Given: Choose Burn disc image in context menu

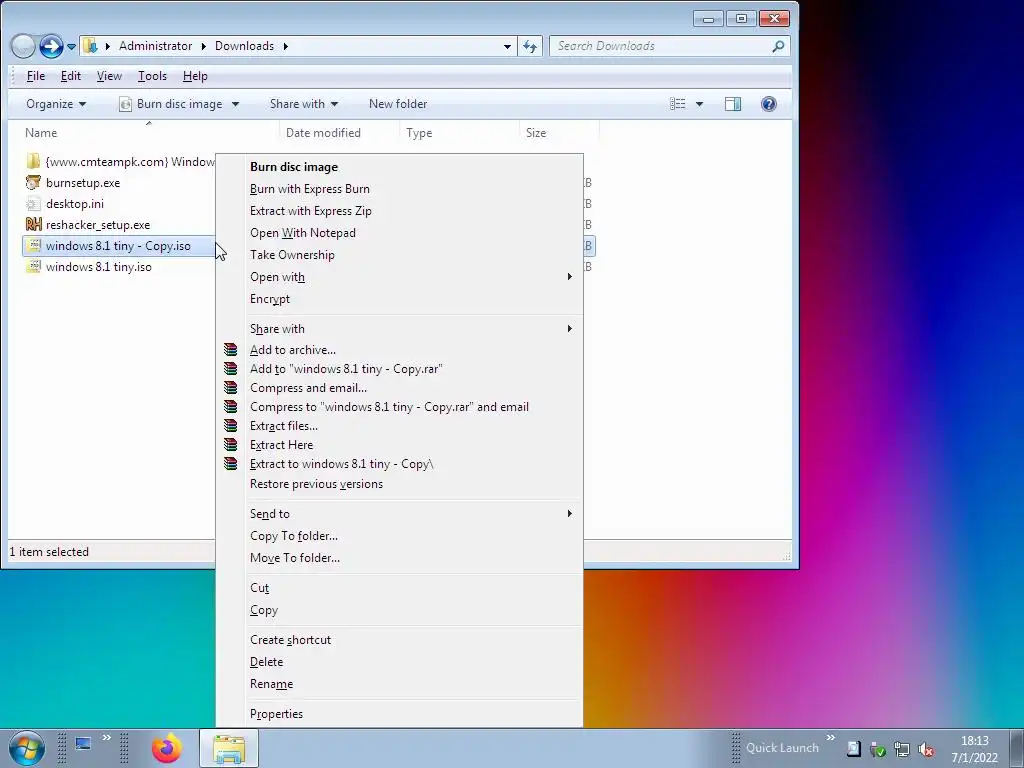Looking at the screenshot, I should tap(400, 167).
